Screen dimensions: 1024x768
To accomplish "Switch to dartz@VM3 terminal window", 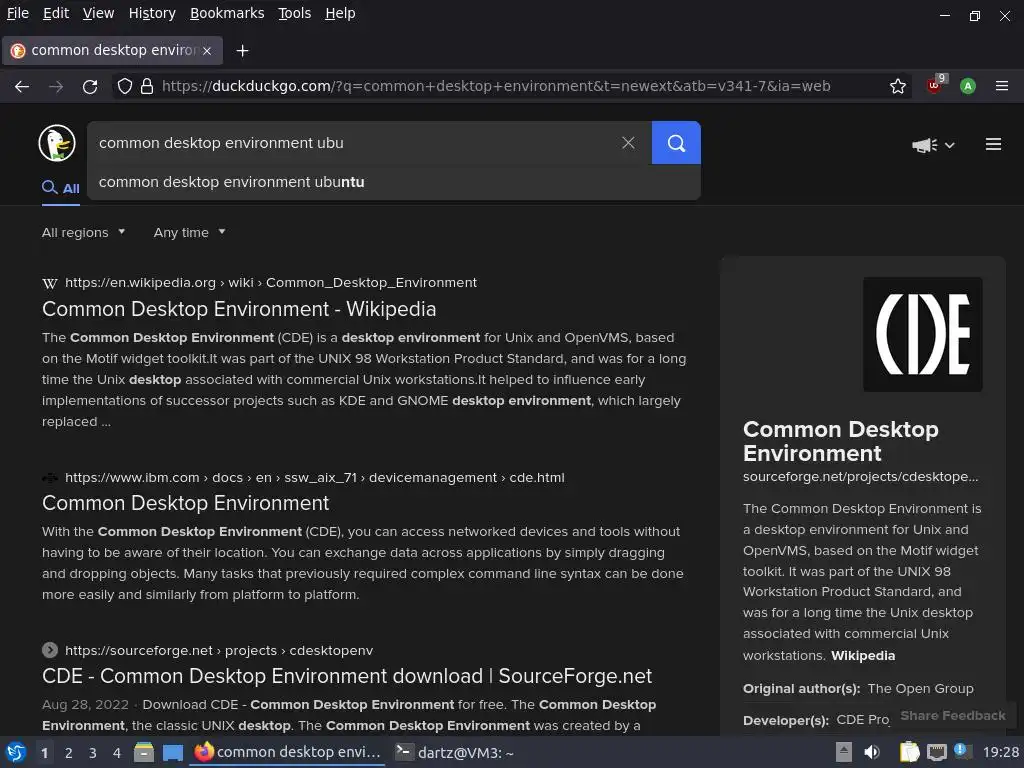I will tap(455, 753).
